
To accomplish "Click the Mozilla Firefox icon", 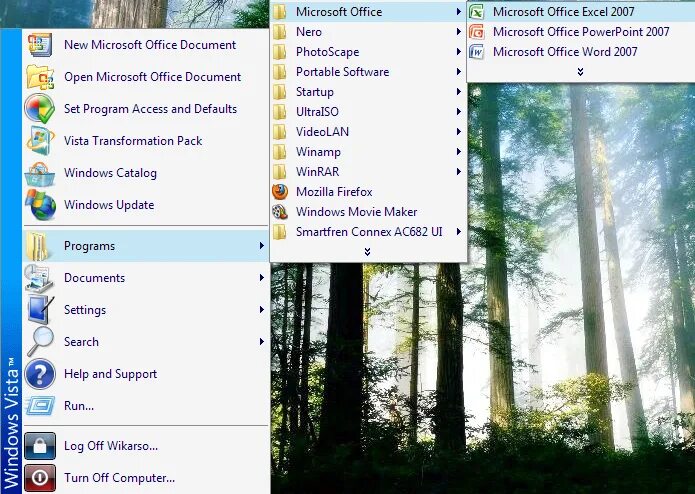I will [x=280, y=192].
